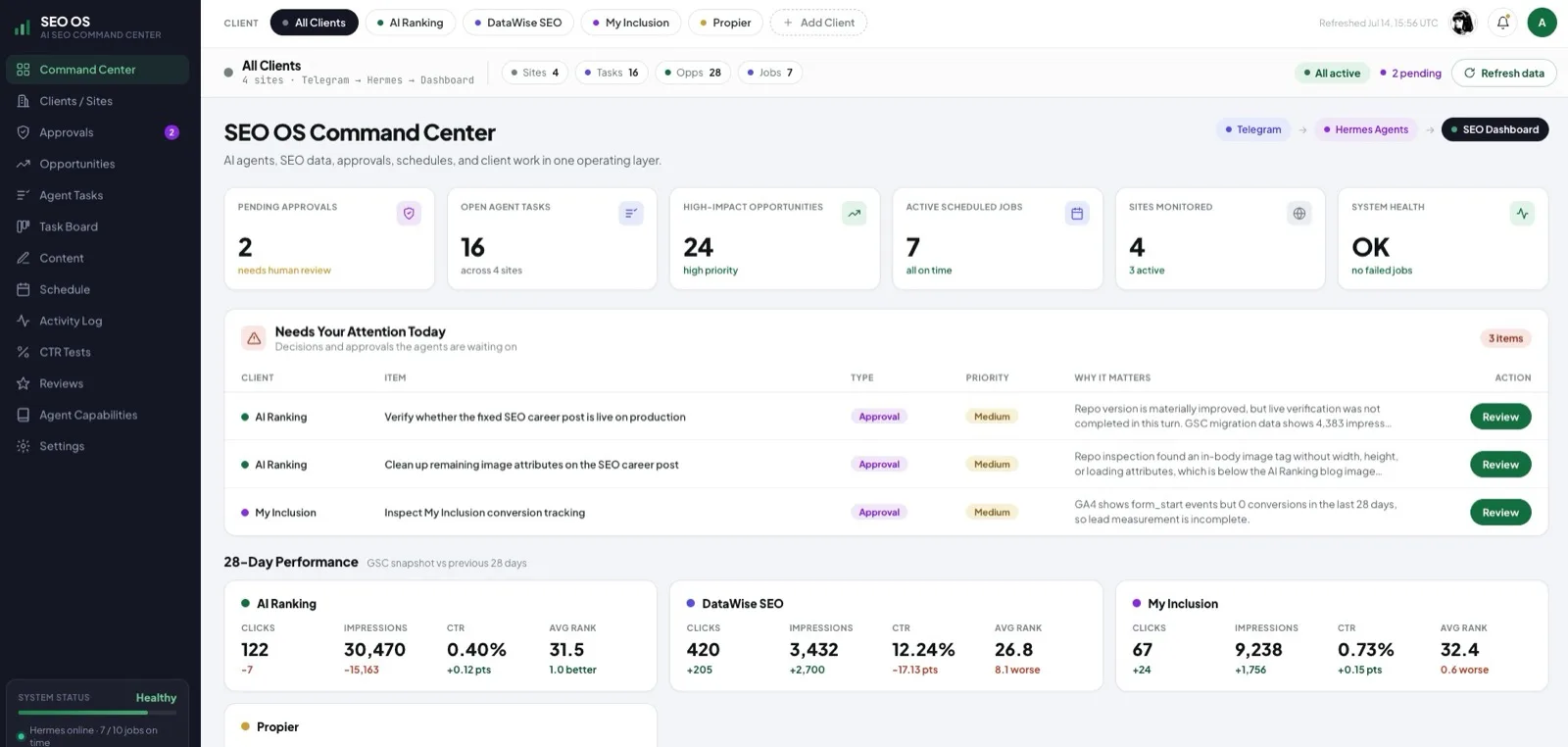The height and width of the screenshot is (747, 1568).
Task: Click the Refresh data button
Action: pos(1503,74)
